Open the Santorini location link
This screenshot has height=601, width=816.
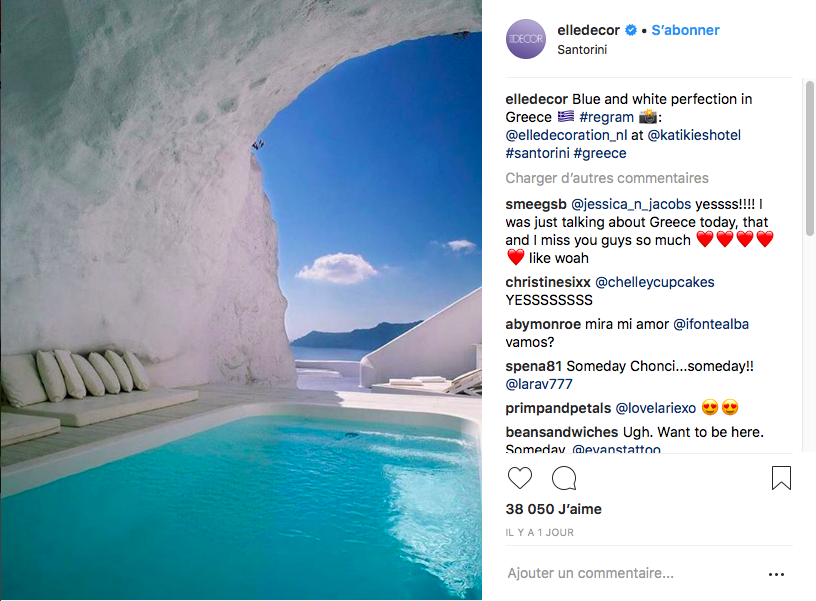click(x=583, y=50)
